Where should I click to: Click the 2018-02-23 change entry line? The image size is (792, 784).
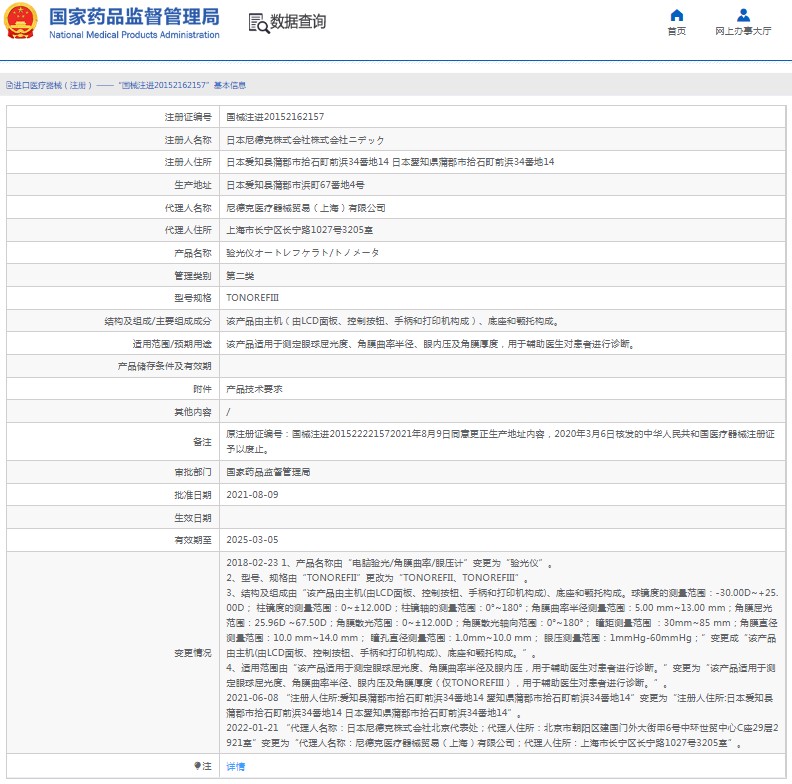point(389,563)
